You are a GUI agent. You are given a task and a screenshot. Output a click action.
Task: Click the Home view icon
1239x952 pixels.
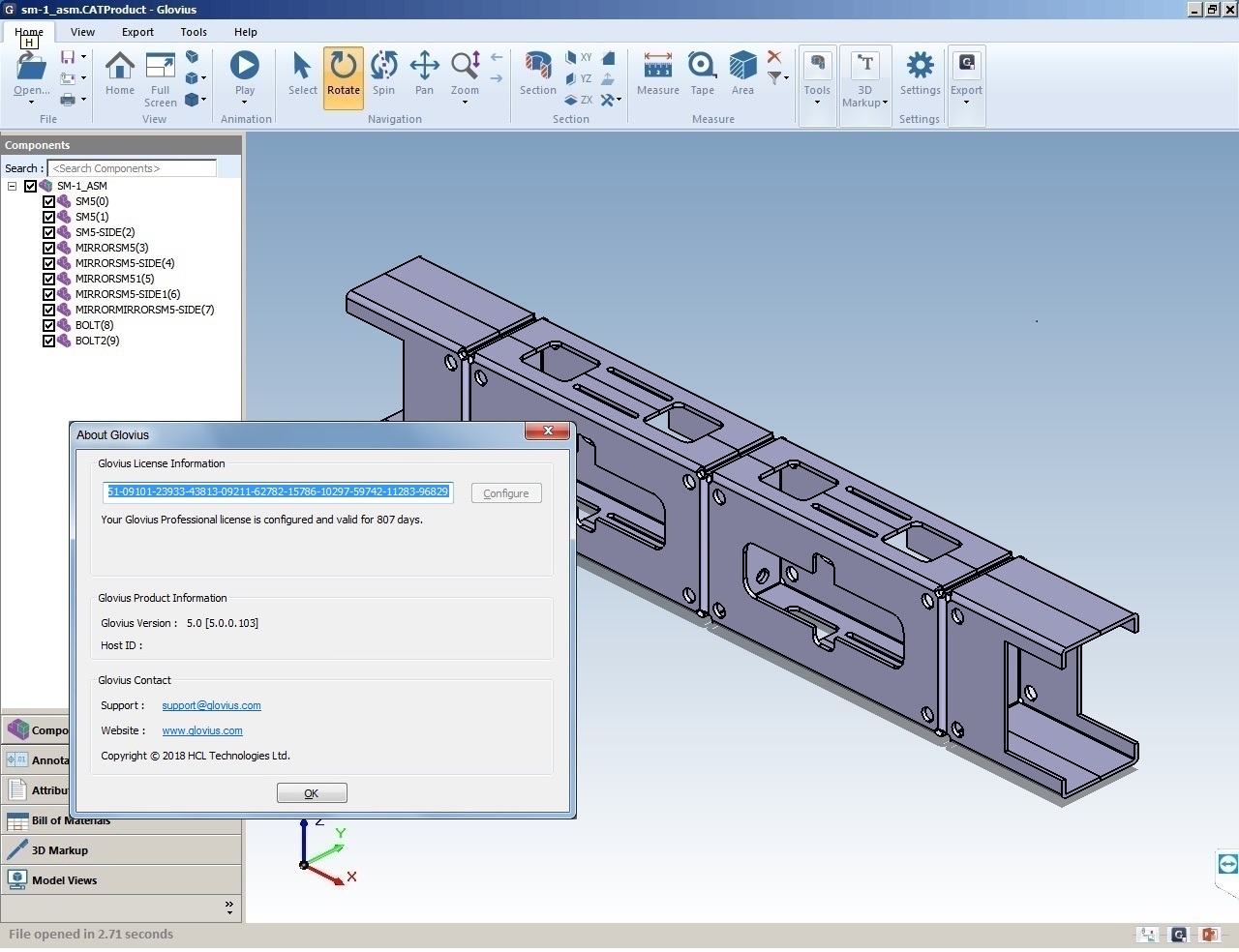tap(120, 66)
